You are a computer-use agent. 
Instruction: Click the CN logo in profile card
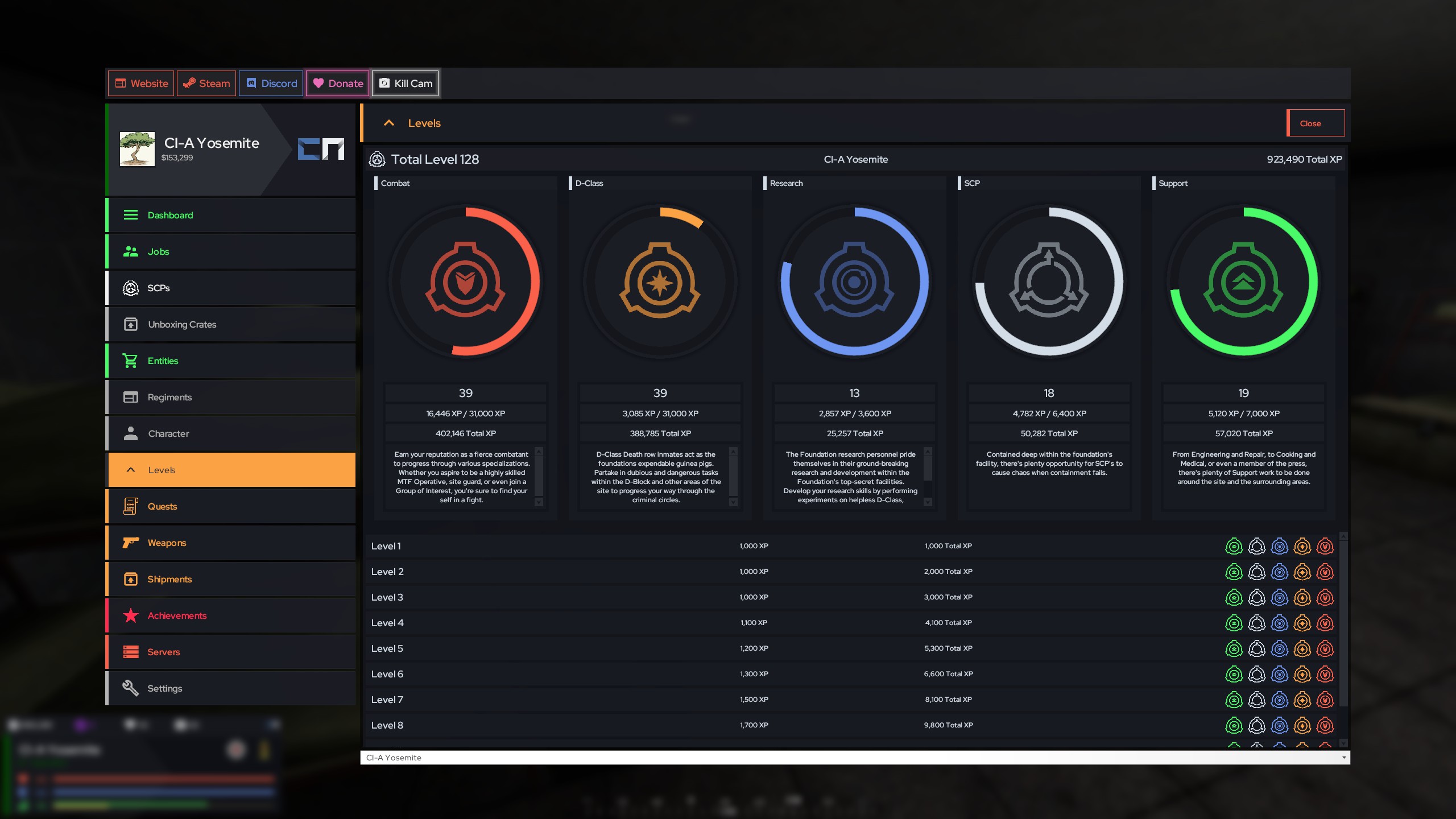[321, 149]
